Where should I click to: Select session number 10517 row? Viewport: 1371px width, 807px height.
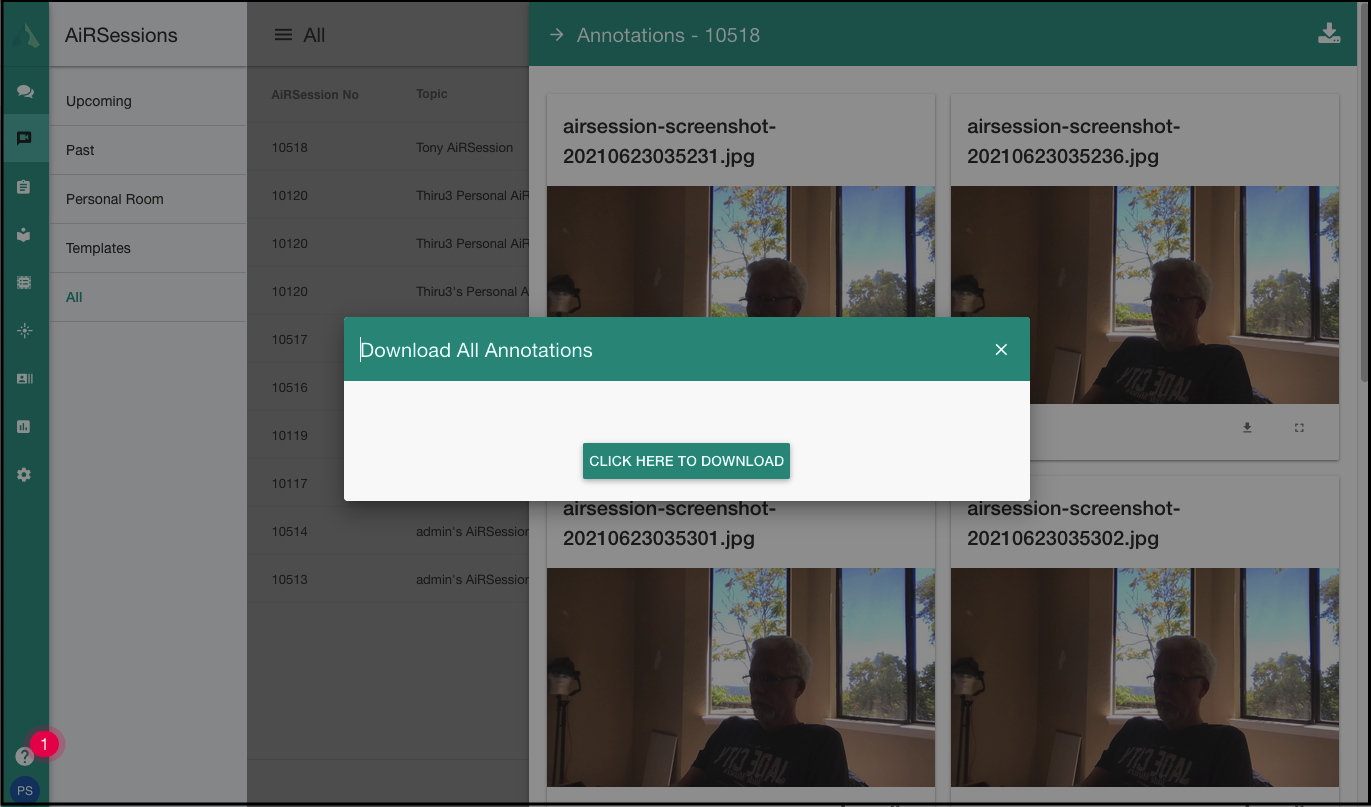[x=388, y=340]
